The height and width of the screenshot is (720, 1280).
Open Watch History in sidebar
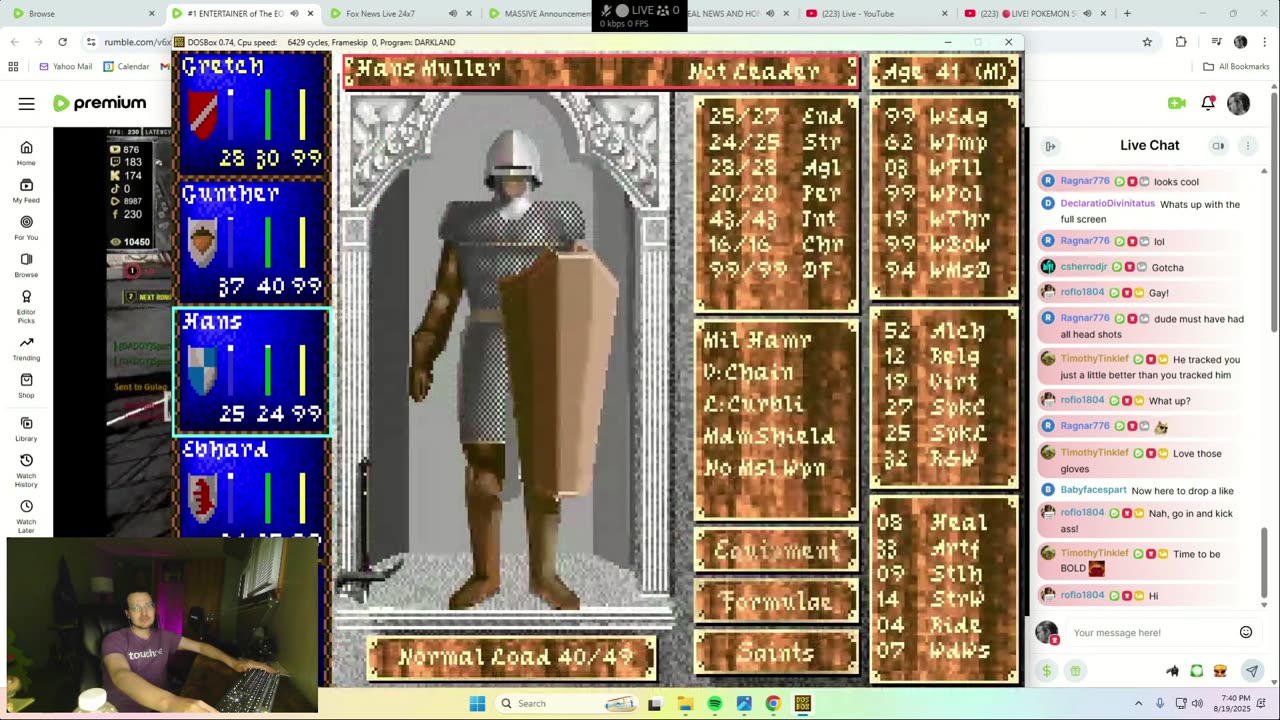(26, 471)
